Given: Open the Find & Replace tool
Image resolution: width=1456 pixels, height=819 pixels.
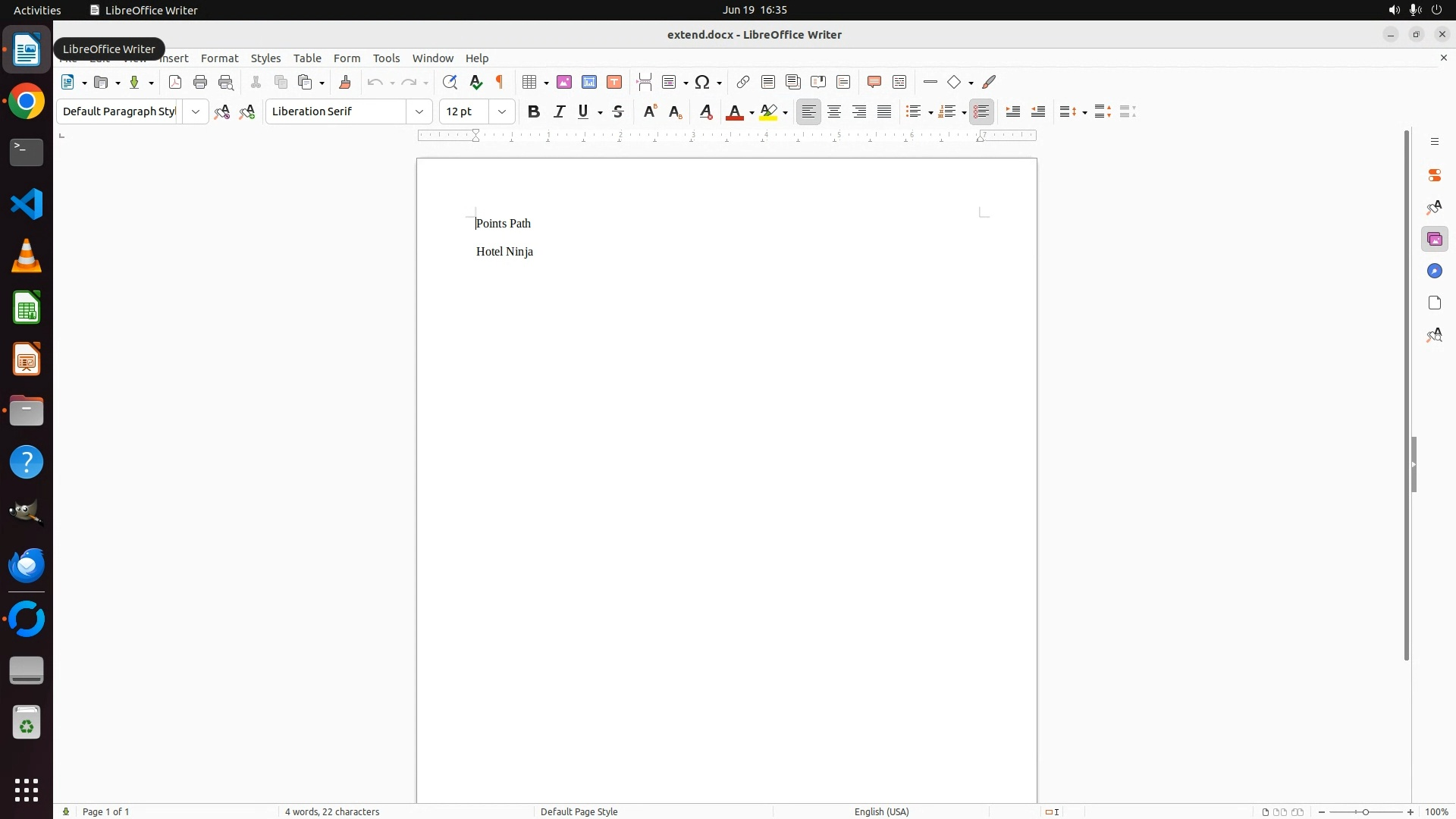Looking at the screenshot, I should tap(450, 82).
